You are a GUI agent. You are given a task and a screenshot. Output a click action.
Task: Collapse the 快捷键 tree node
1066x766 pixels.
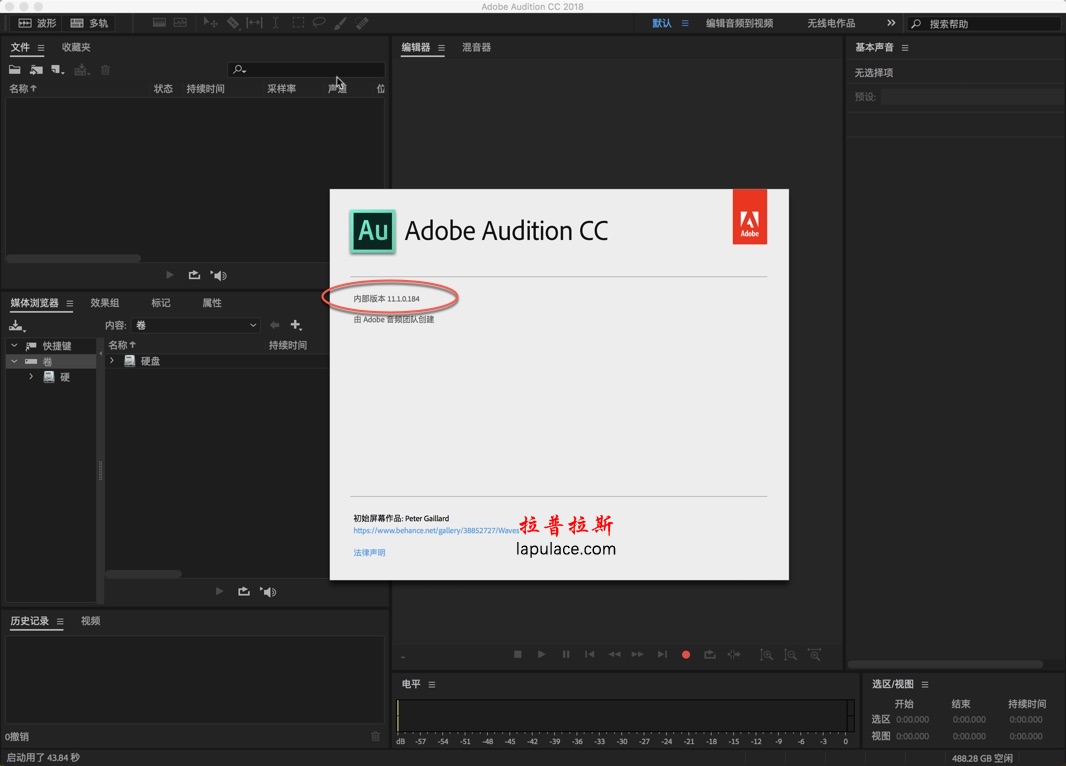(x=14, y=345)
